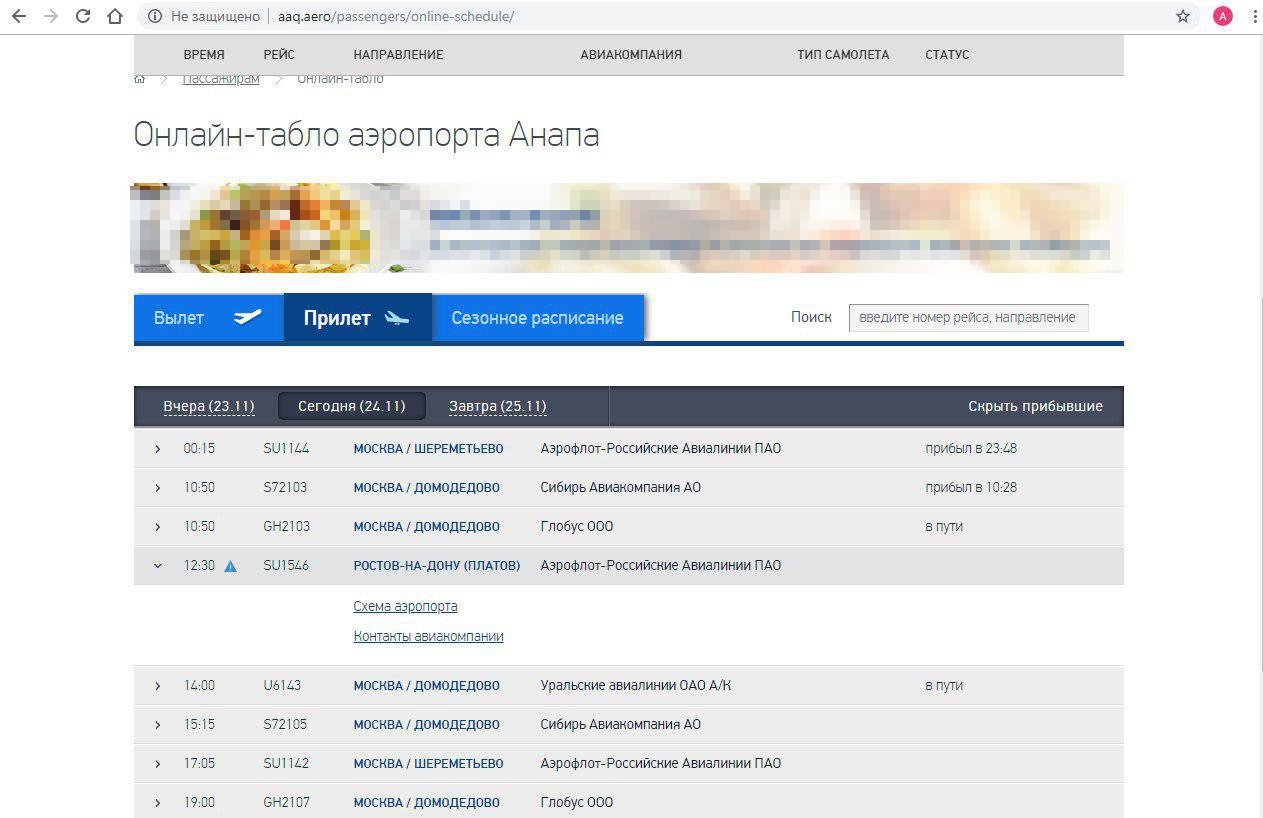
Task: Open the browser home page icon
Action: click(x=116, y=16)
